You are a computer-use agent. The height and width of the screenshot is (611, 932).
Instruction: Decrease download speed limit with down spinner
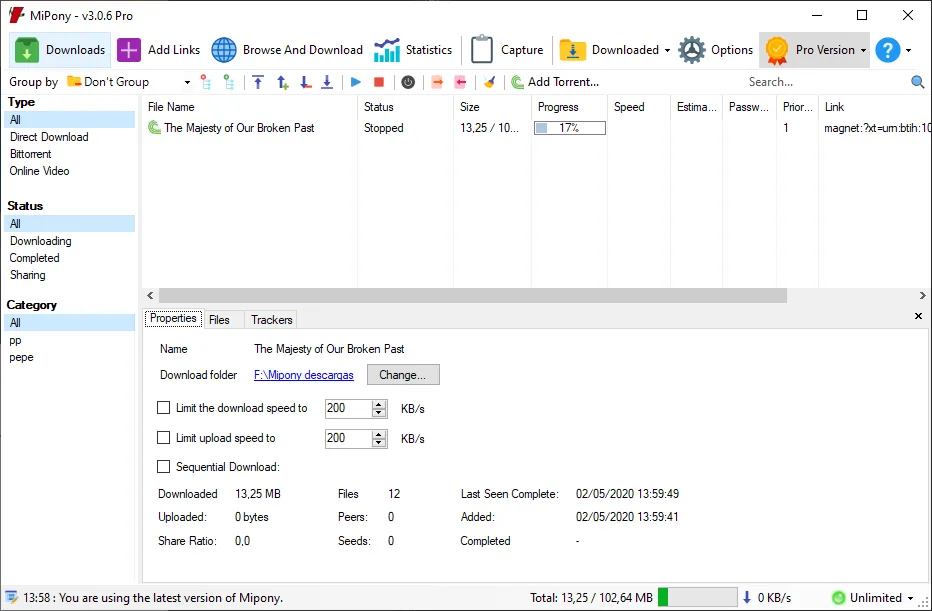(x=379, y=412)
